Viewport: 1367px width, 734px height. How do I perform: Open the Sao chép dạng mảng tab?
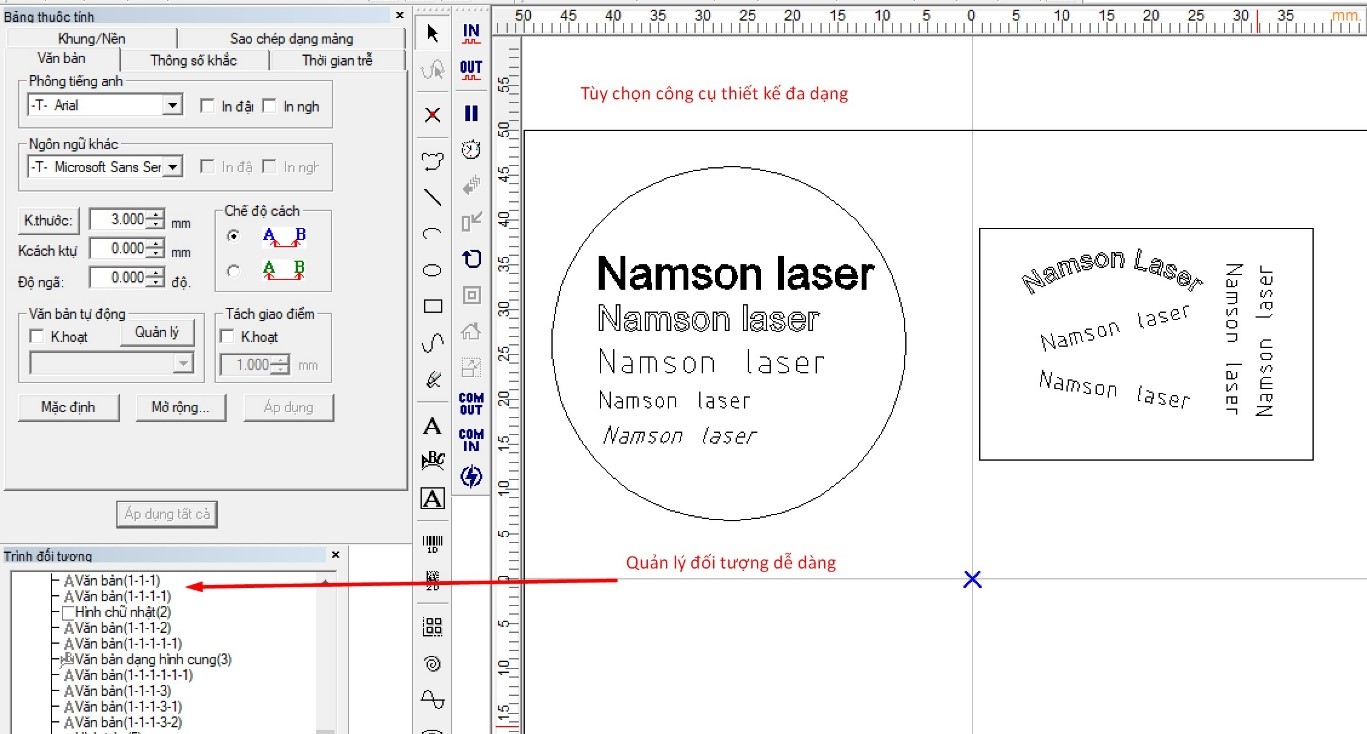(292, 39)
